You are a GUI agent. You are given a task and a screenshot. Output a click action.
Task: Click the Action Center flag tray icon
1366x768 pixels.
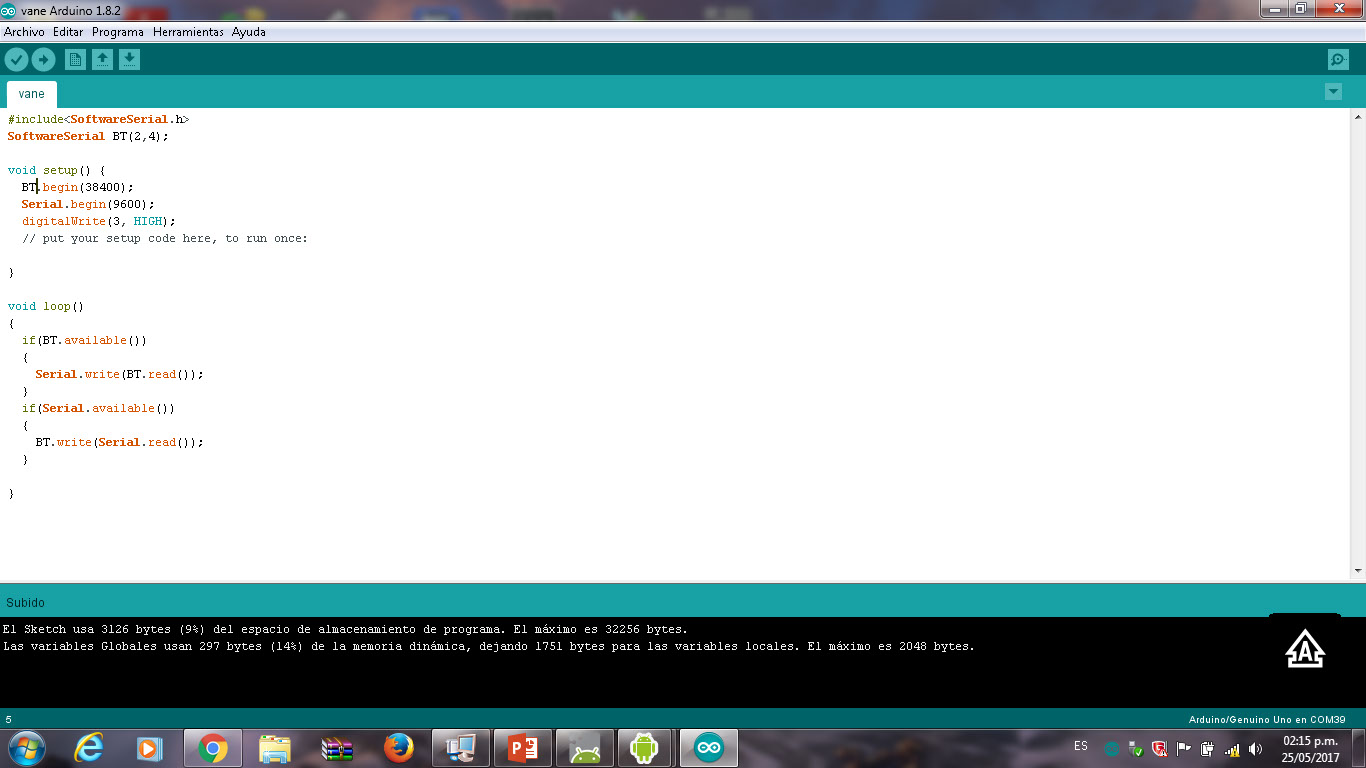click(1184, 749)
